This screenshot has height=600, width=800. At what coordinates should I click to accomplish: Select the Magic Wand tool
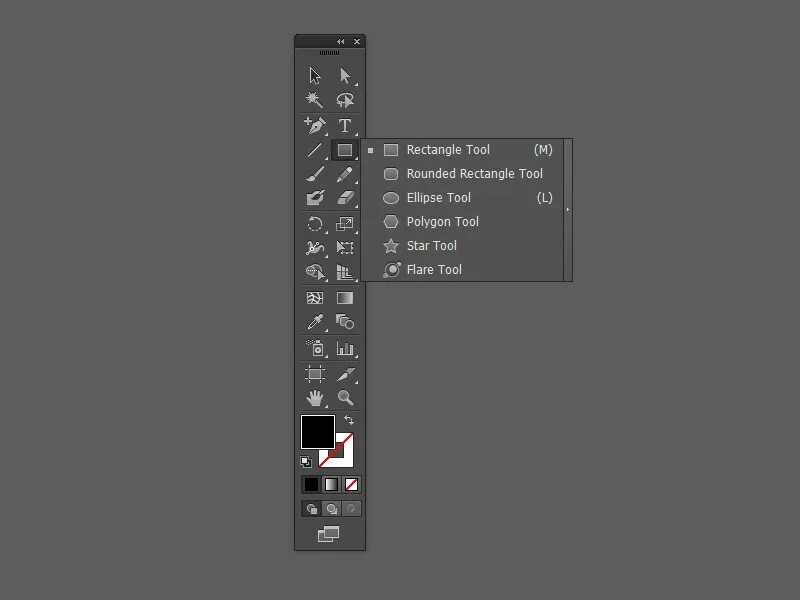pyautogui.click(x=313, y=100)
